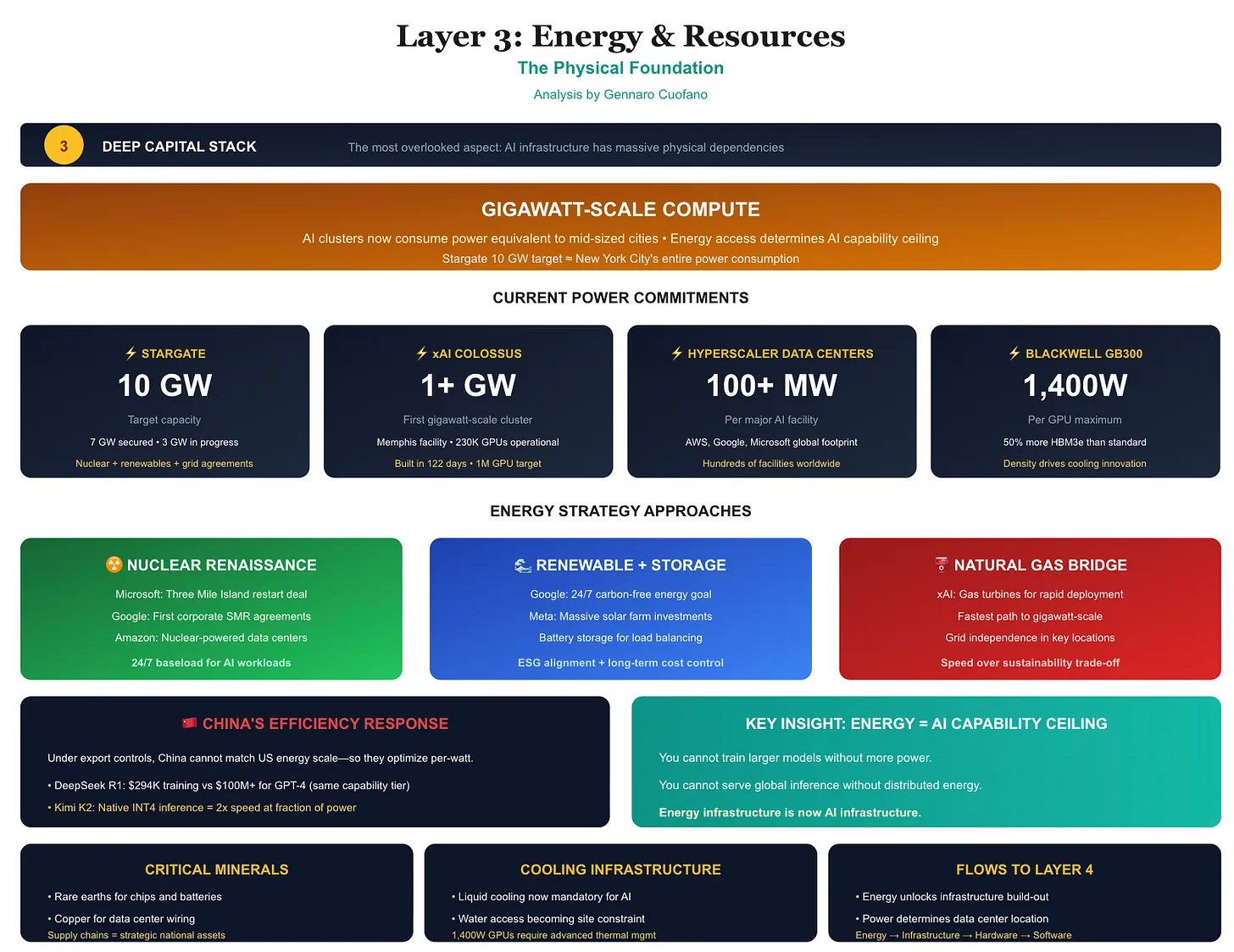Click the '1+ GW' value
1234x952 pixels.
point(468,386)
